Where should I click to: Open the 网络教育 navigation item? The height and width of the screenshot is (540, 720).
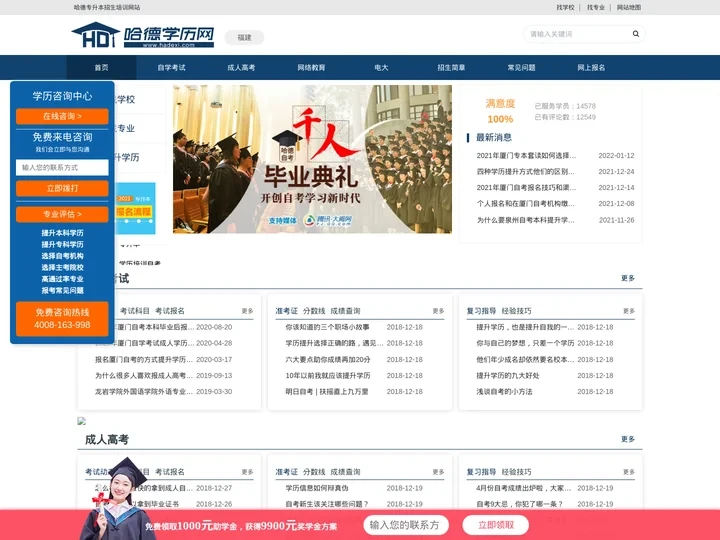[311, 68]
